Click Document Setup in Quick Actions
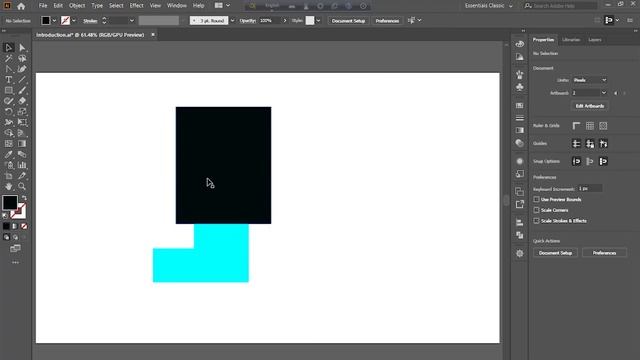Image resolution: width=640 pixels, height=360 pixels. (x=555, y=253)
